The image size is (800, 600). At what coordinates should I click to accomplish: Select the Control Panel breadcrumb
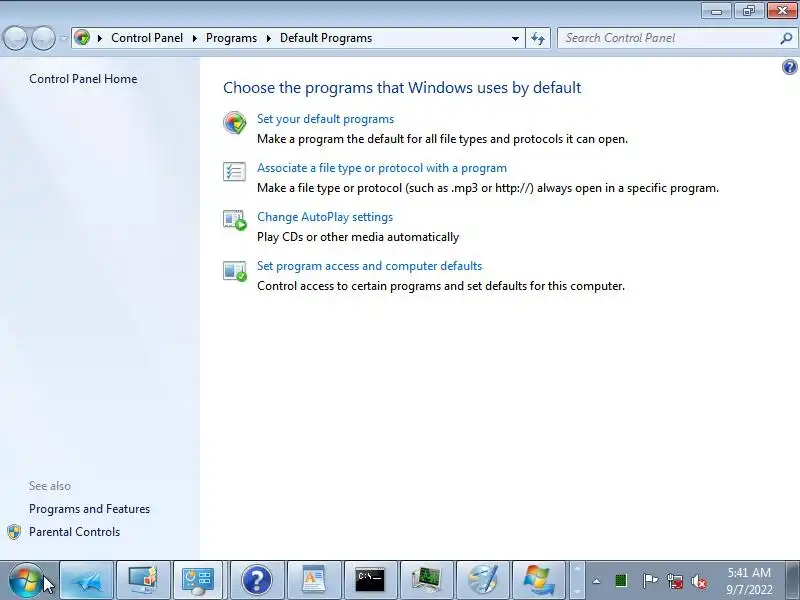click(147, 38)
